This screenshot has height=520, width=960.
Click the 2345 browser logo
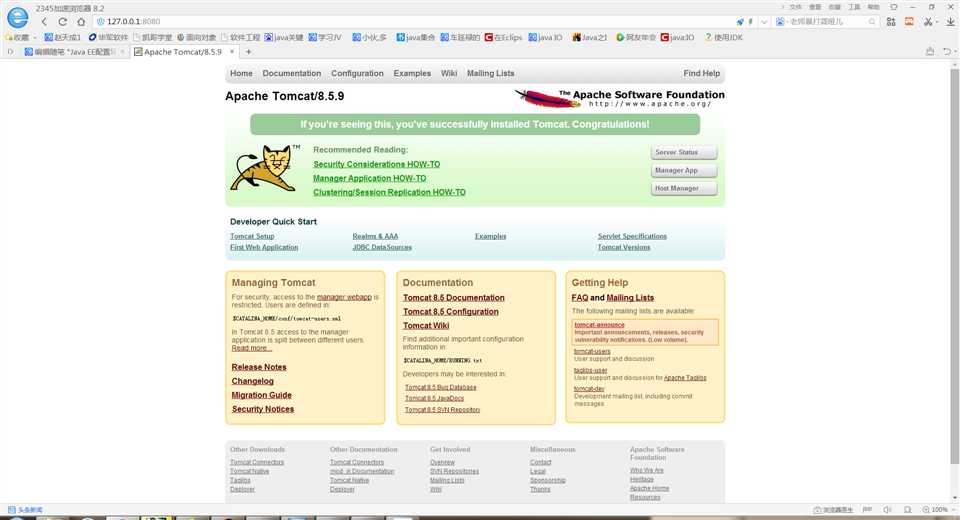pos(18,17)
